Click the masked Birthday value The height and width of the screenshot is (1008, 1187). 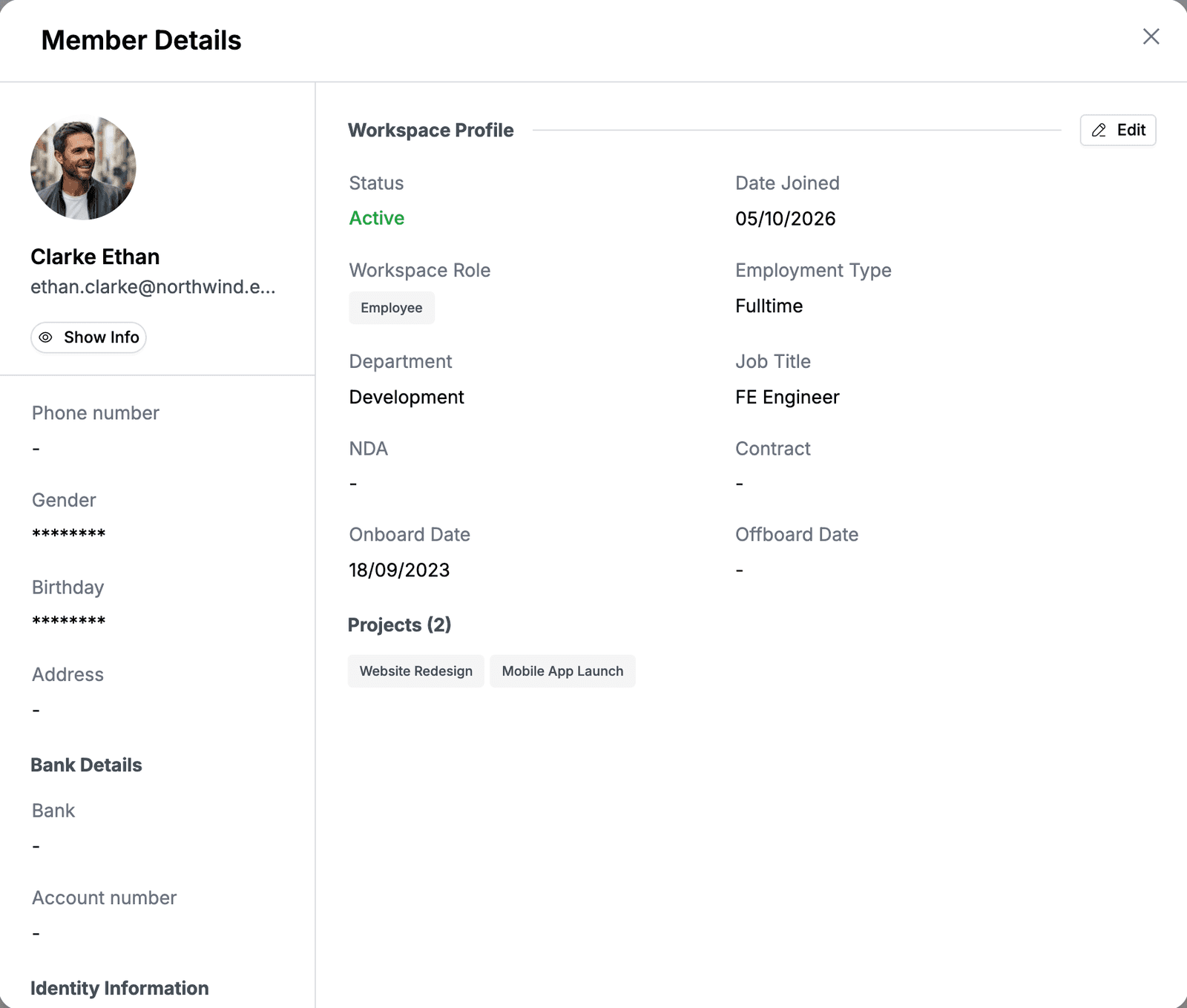click(69, 621)
